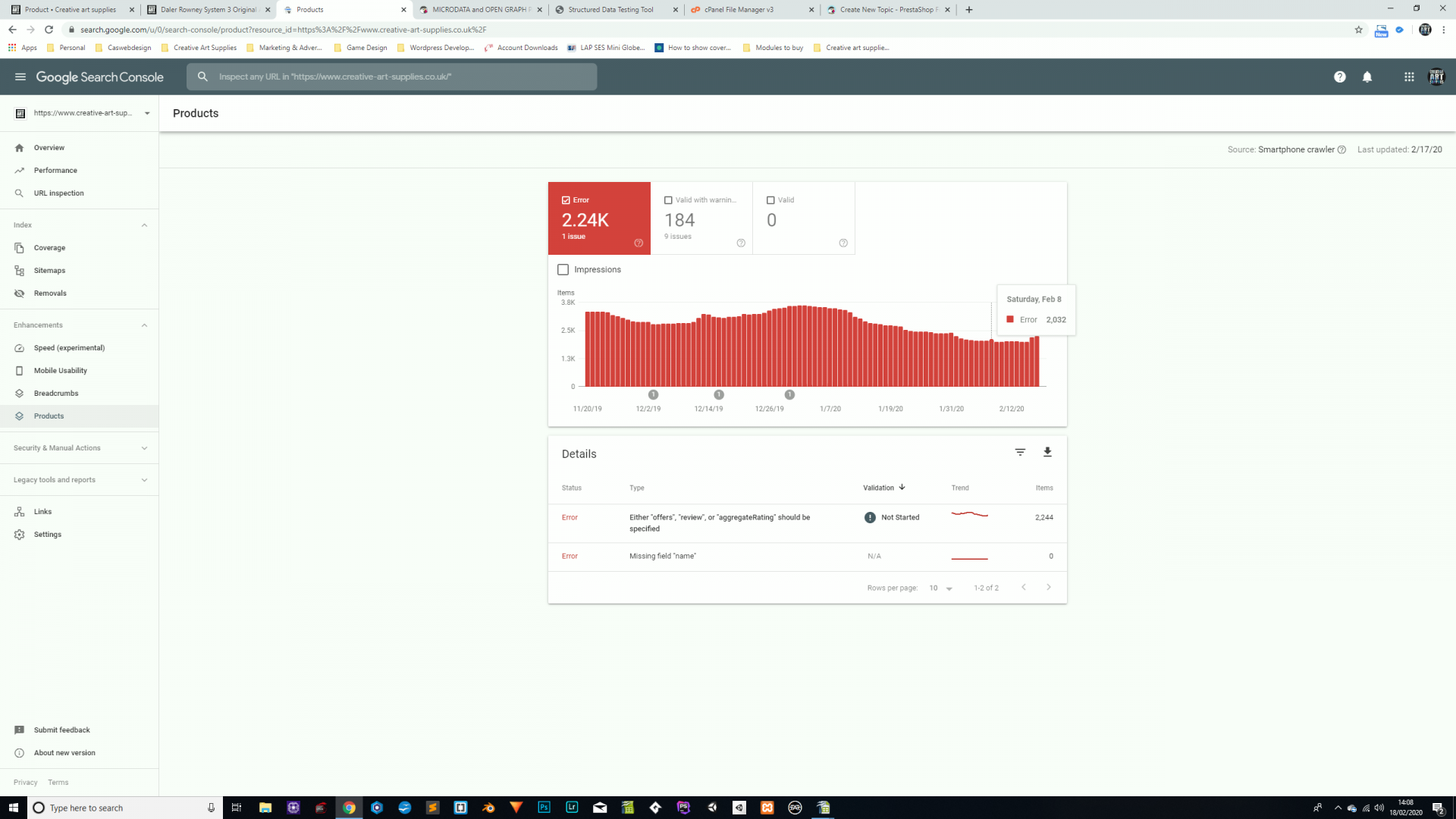The image size is (1456, 819).
Task: Open the help question mark icon in header
Action: [1340, 77]
